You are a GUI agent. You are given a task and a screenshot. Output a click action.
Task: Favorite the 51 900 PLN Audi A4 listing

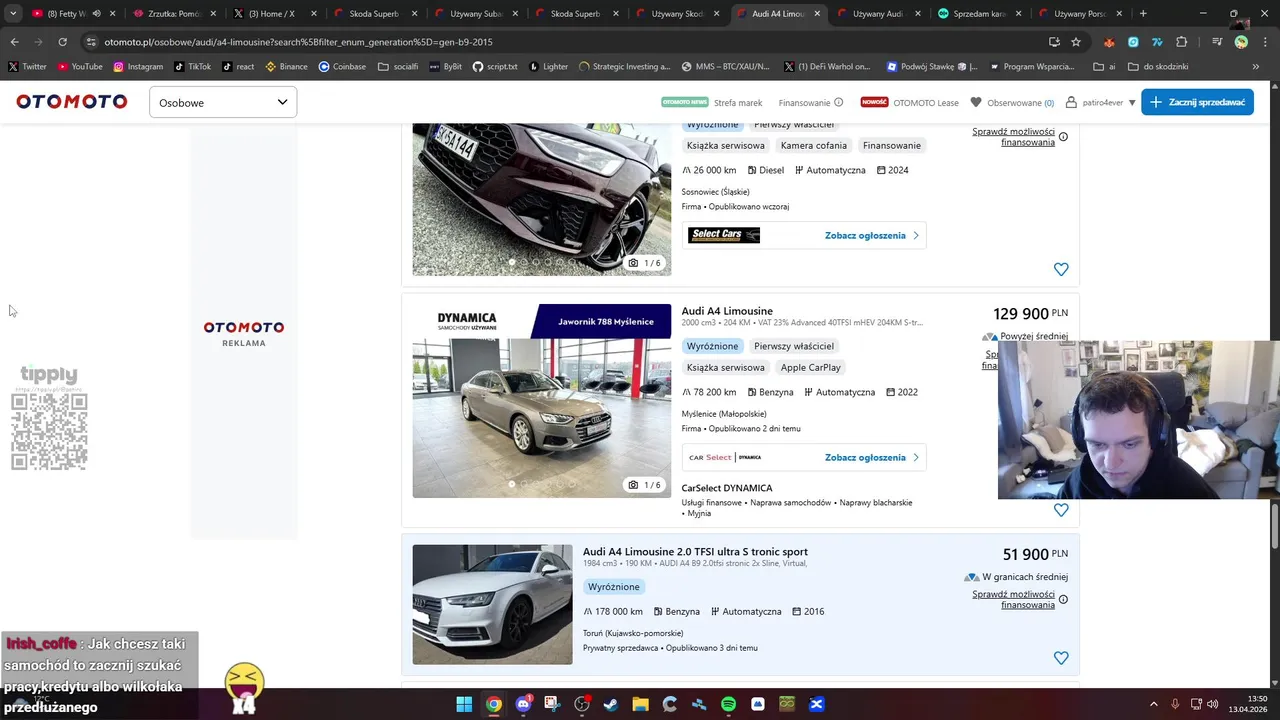(1061, 658)
